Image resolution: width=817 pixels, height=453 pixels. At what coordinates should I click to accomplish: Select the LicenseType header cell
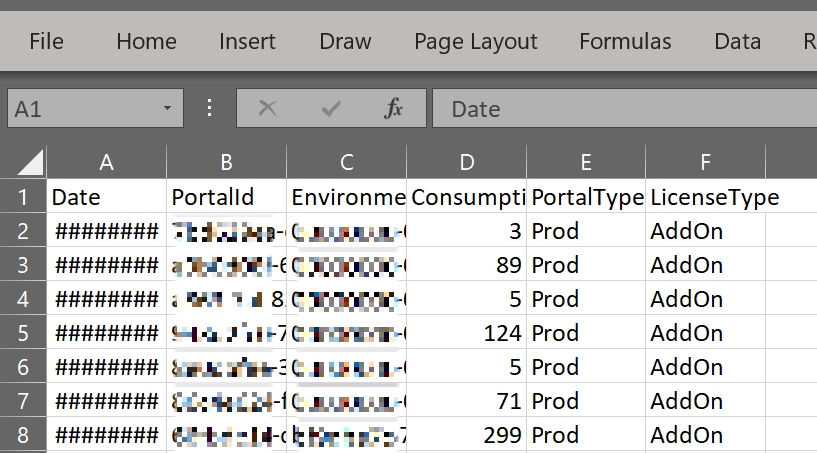(x=706, y=197)
